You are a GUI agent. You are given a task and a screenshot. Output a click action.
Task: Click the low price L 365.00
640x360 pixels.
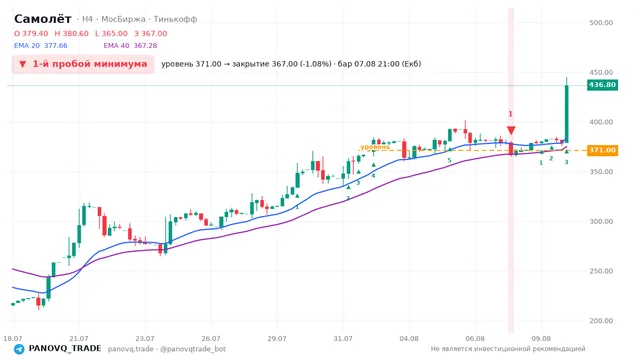coord(111,34)
